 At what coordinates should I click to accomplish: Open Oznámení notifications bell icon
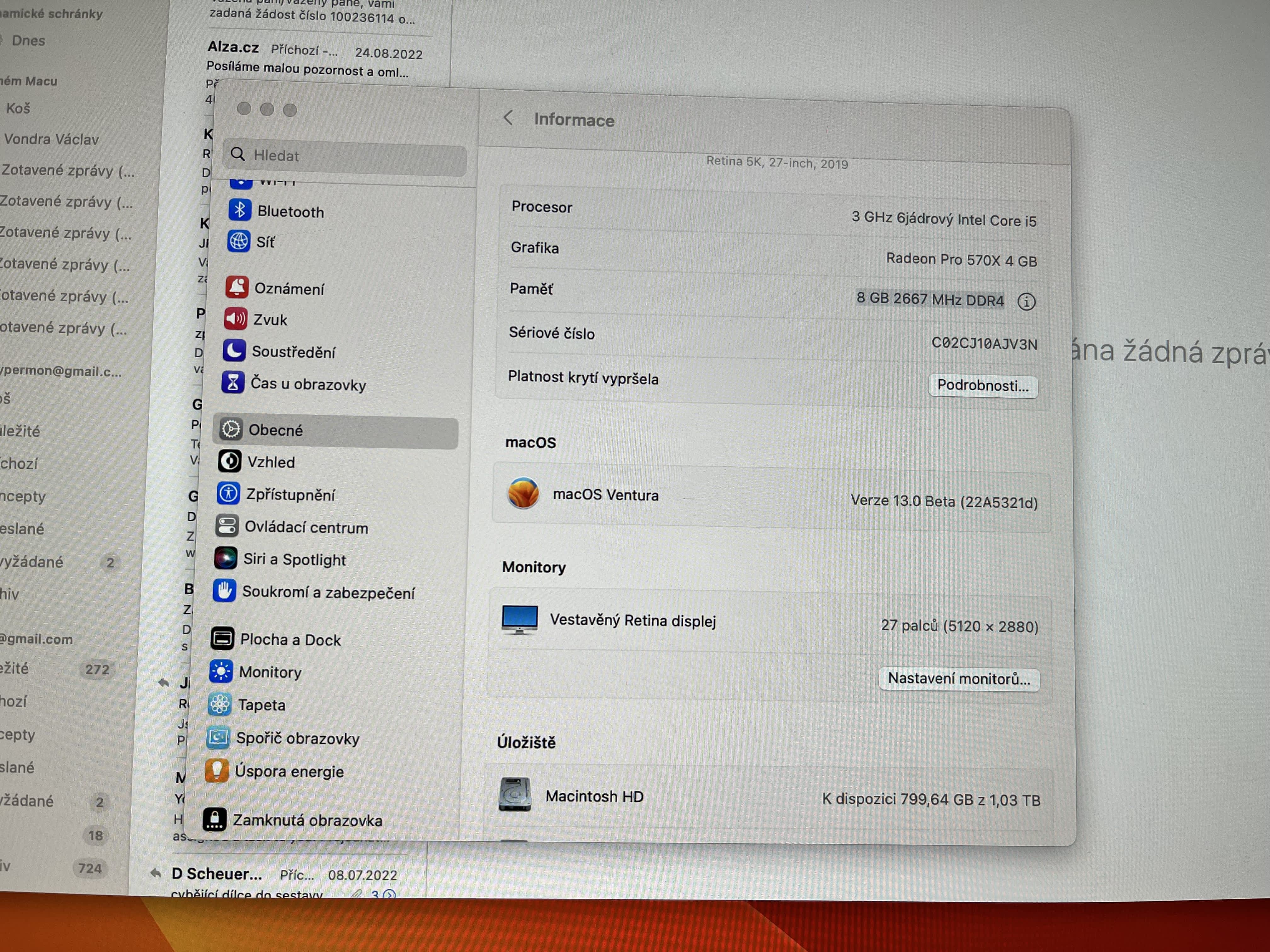pyautogui.click(x=237, y=287)
